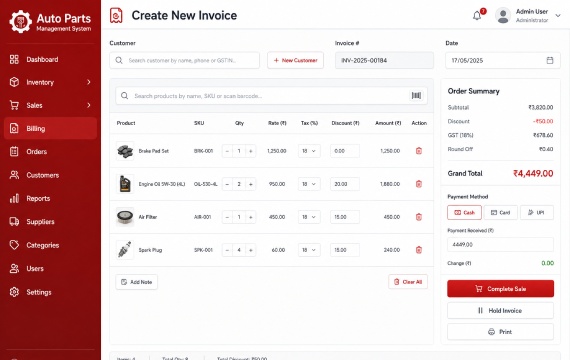The width and height of the screenshot is (570, 360).
Task: Focus the customer search field
Action: [x=185, y=60]
